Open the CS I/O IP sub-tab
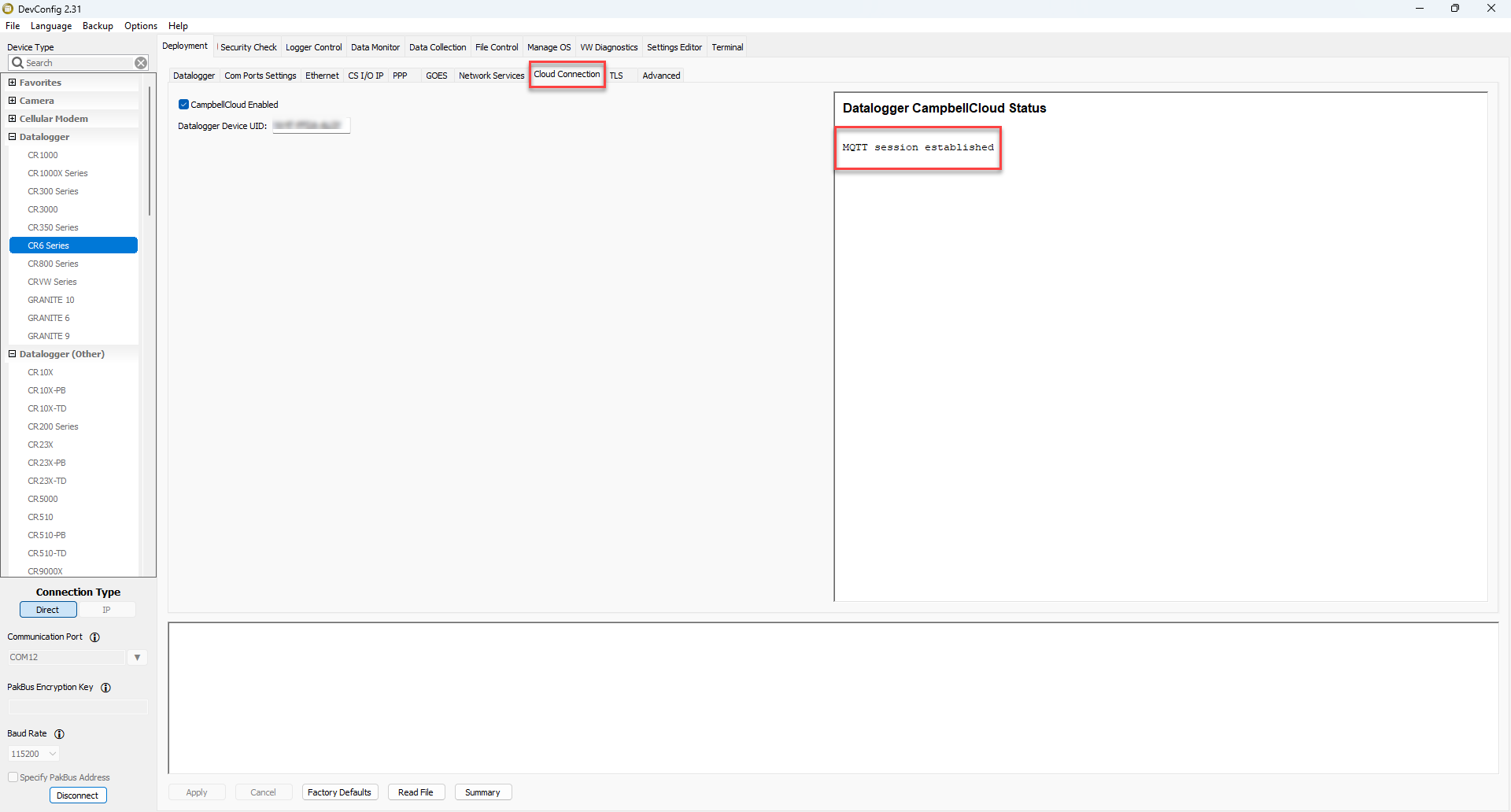1511x812 pixels. pos(366,76)
